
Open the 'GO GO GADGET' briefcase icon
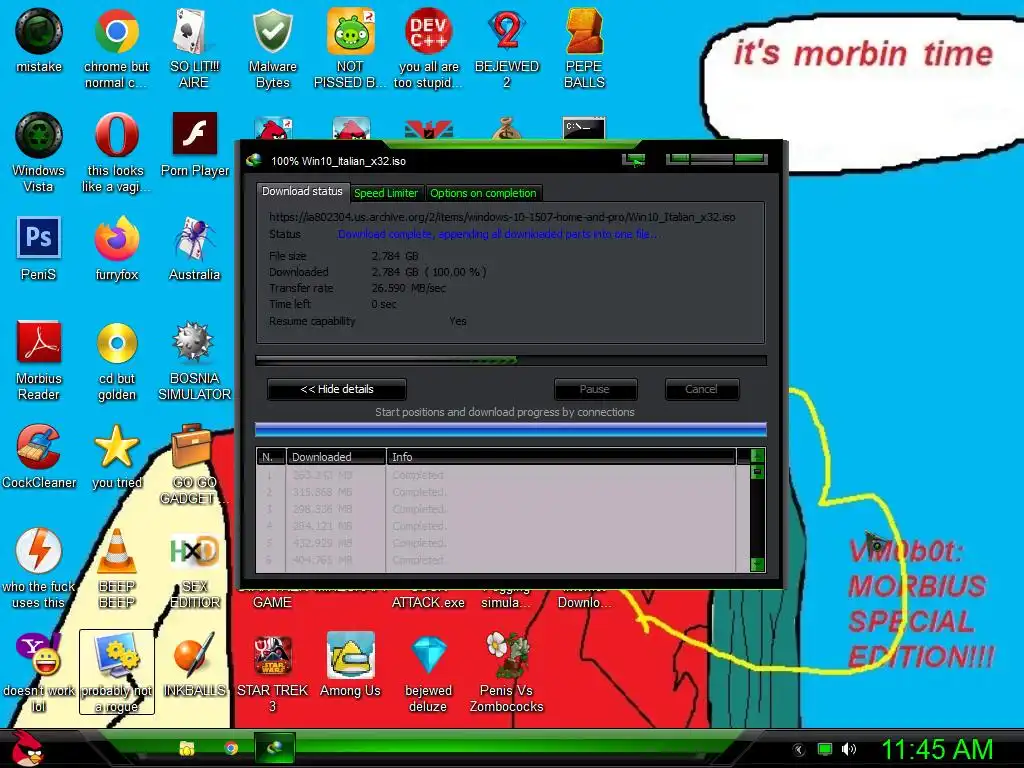point(194,464)
